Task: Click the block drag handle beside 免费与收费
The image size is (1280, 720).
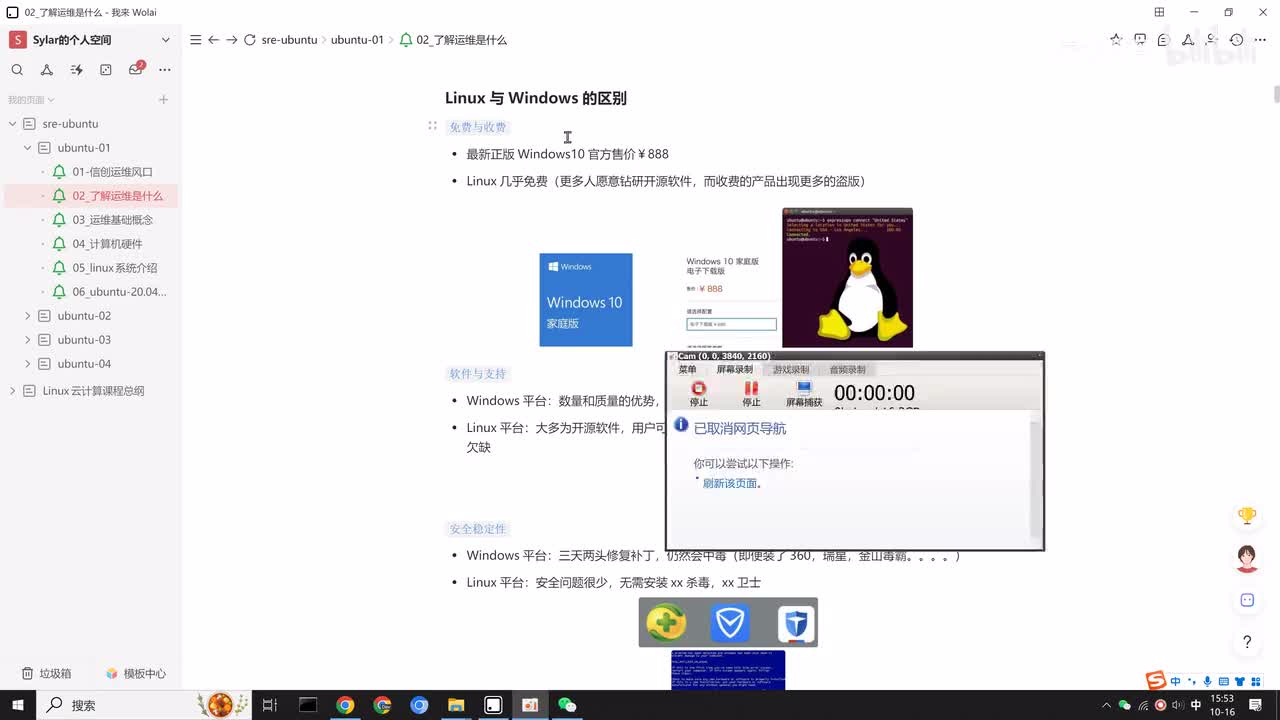Action: point(432,126)
